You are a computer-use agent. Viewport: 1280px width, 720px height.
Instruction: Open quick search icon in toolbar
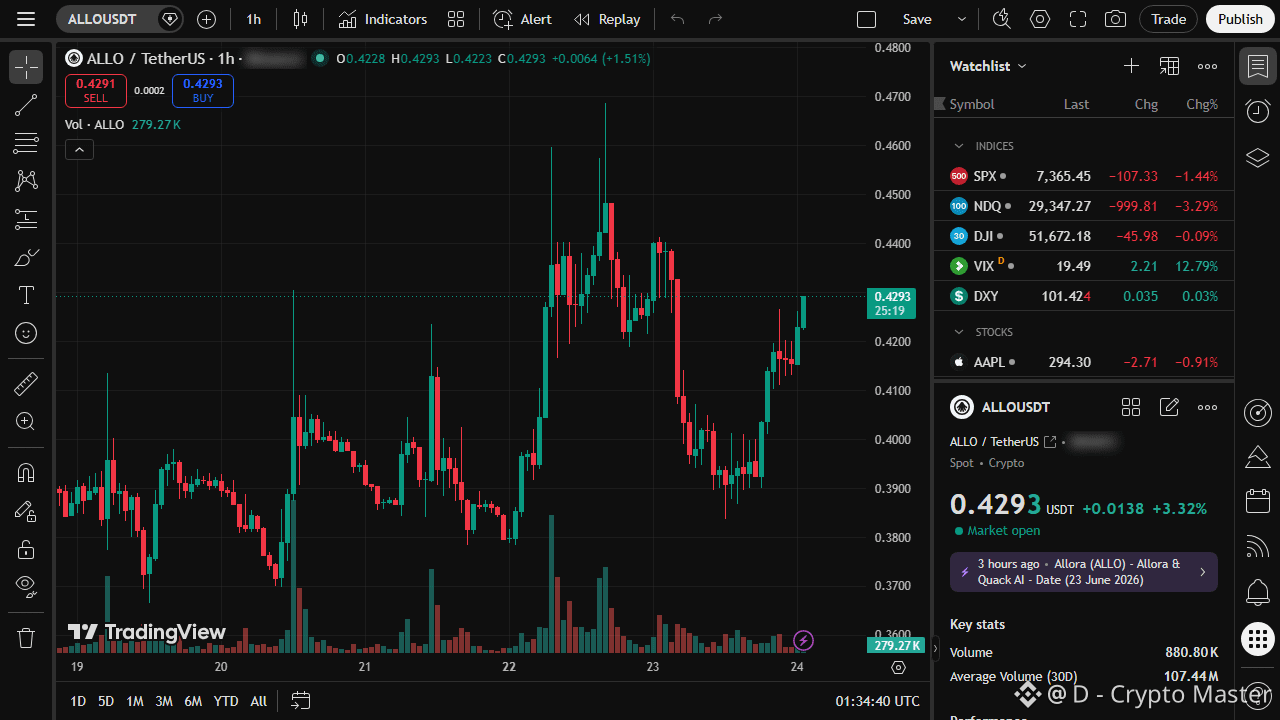(x=1001, y=19)
